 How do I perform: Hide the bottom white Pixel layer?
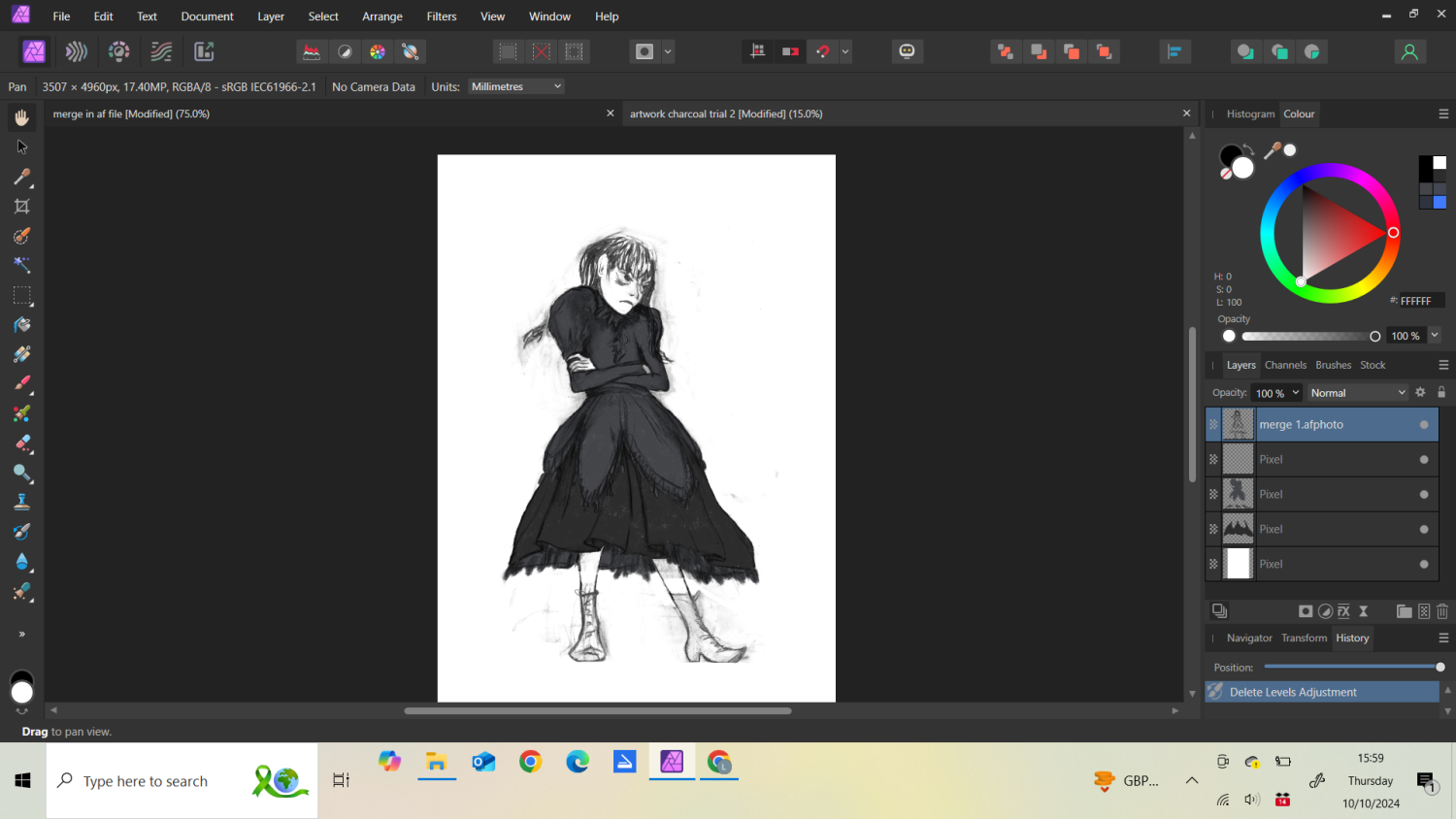click(1424, 564)
